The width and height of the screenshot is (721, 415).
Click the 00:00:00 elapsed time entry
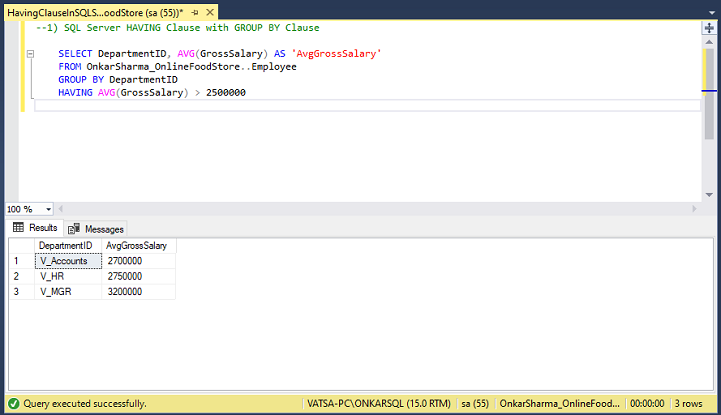(x=647, y=404)
